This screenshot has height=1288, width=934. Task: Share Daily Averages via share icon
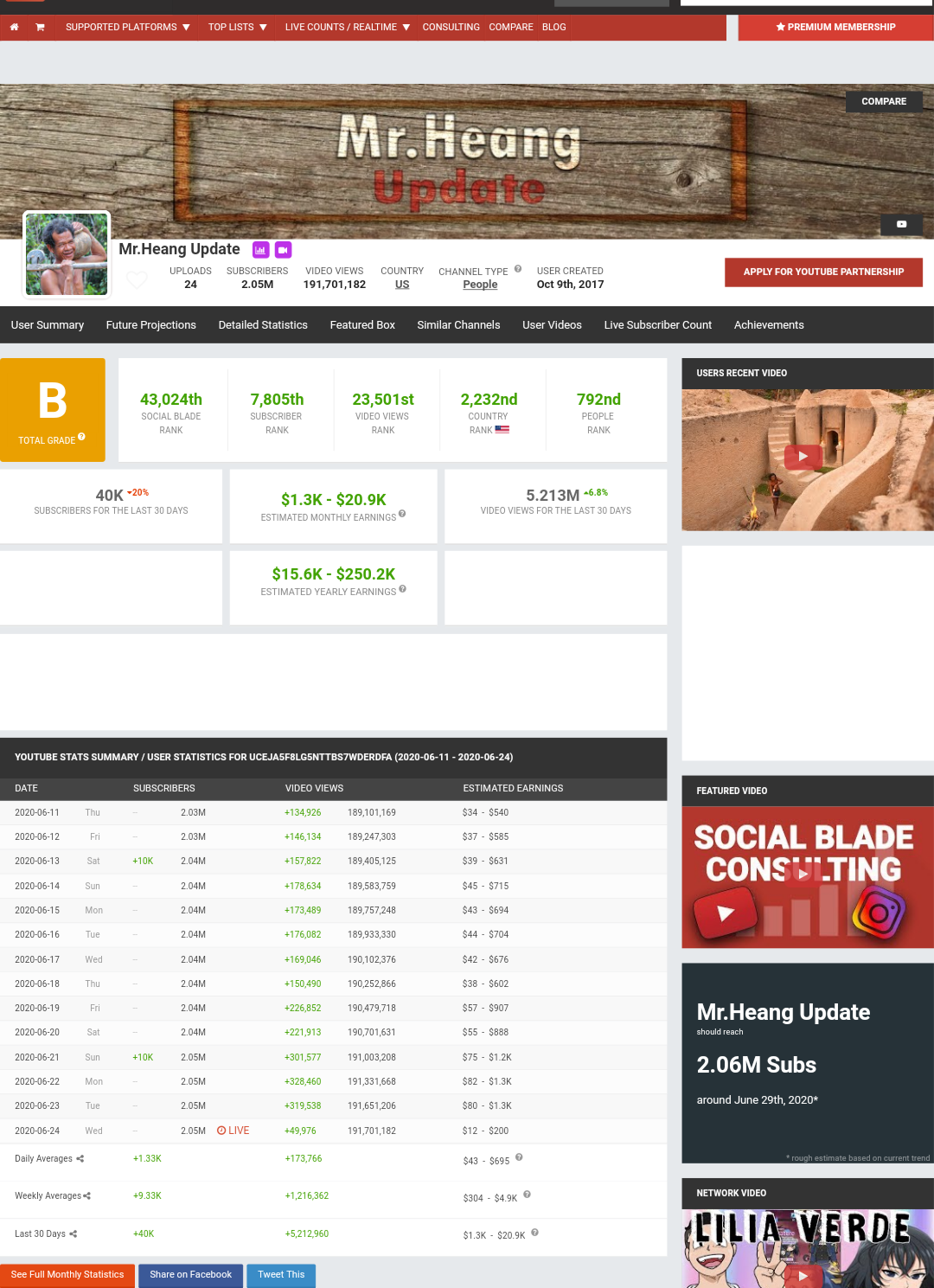coord(80,1159)
